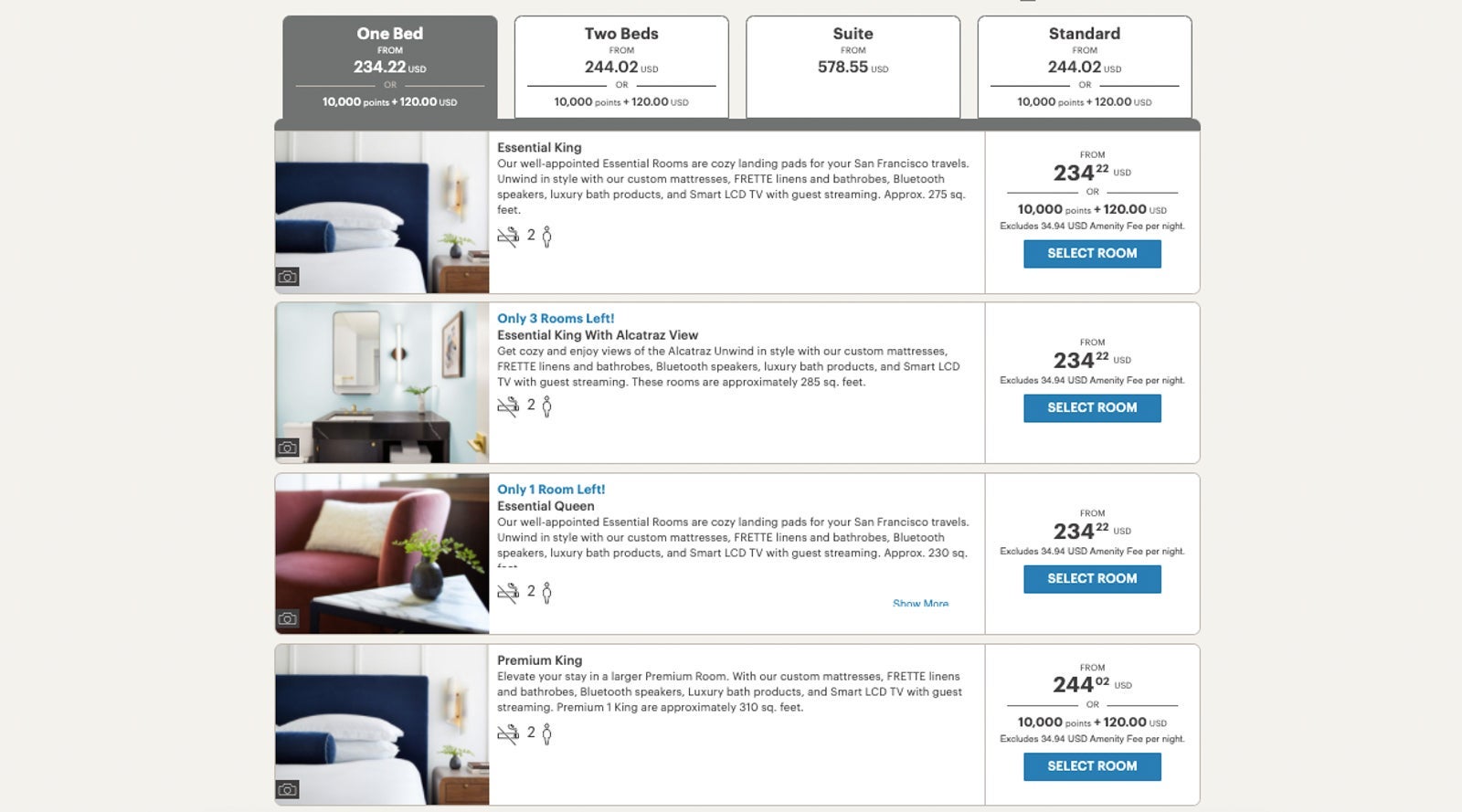Select Room for Premium King

[x=1092, y=766]
